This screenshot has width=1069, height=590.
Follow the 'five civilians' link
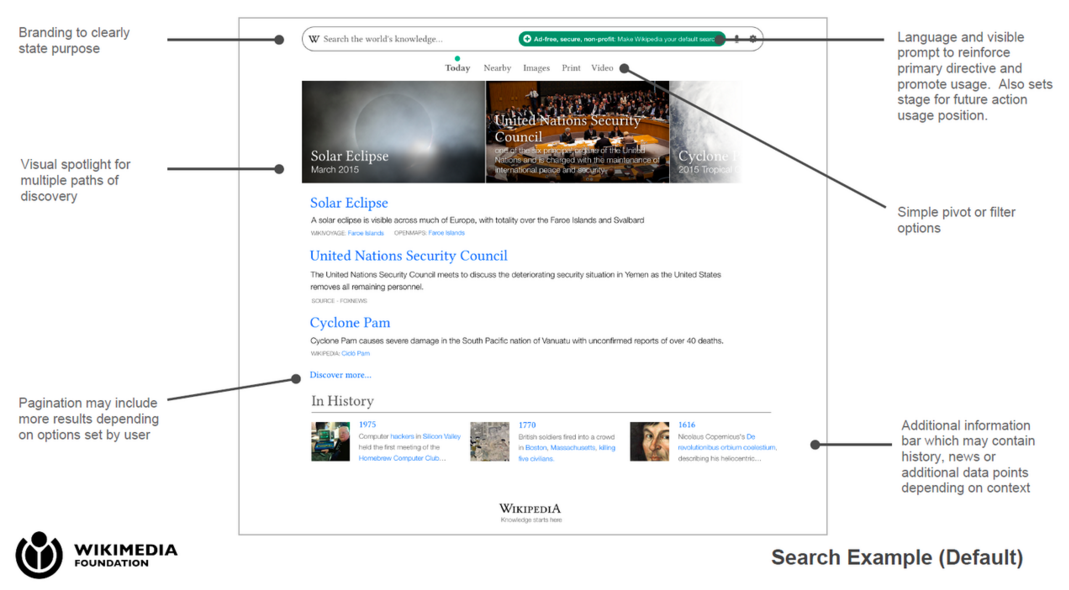536,459
